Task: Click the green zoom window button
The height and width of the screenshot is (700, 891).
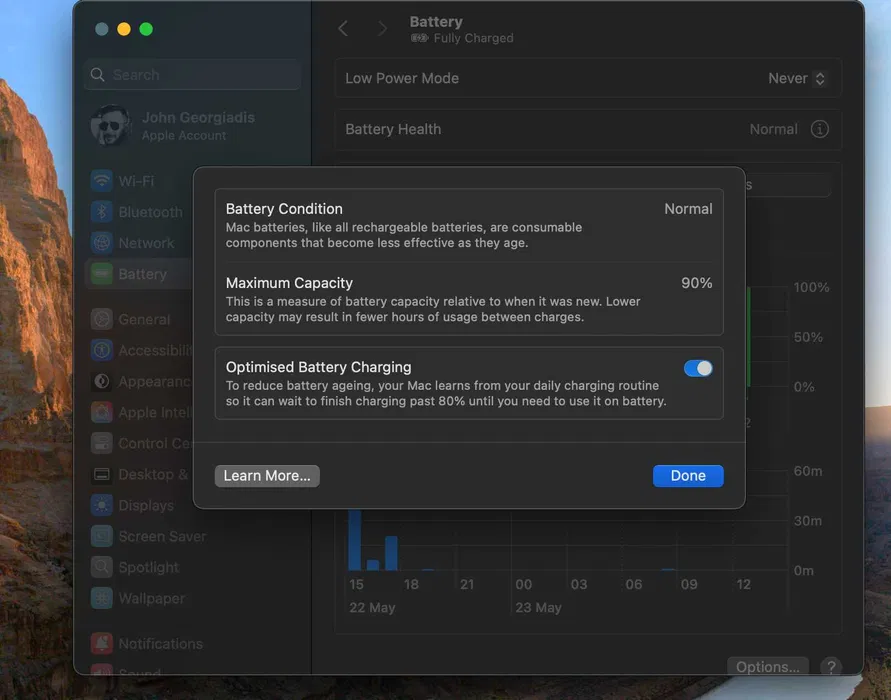Action: coord(146,29)
